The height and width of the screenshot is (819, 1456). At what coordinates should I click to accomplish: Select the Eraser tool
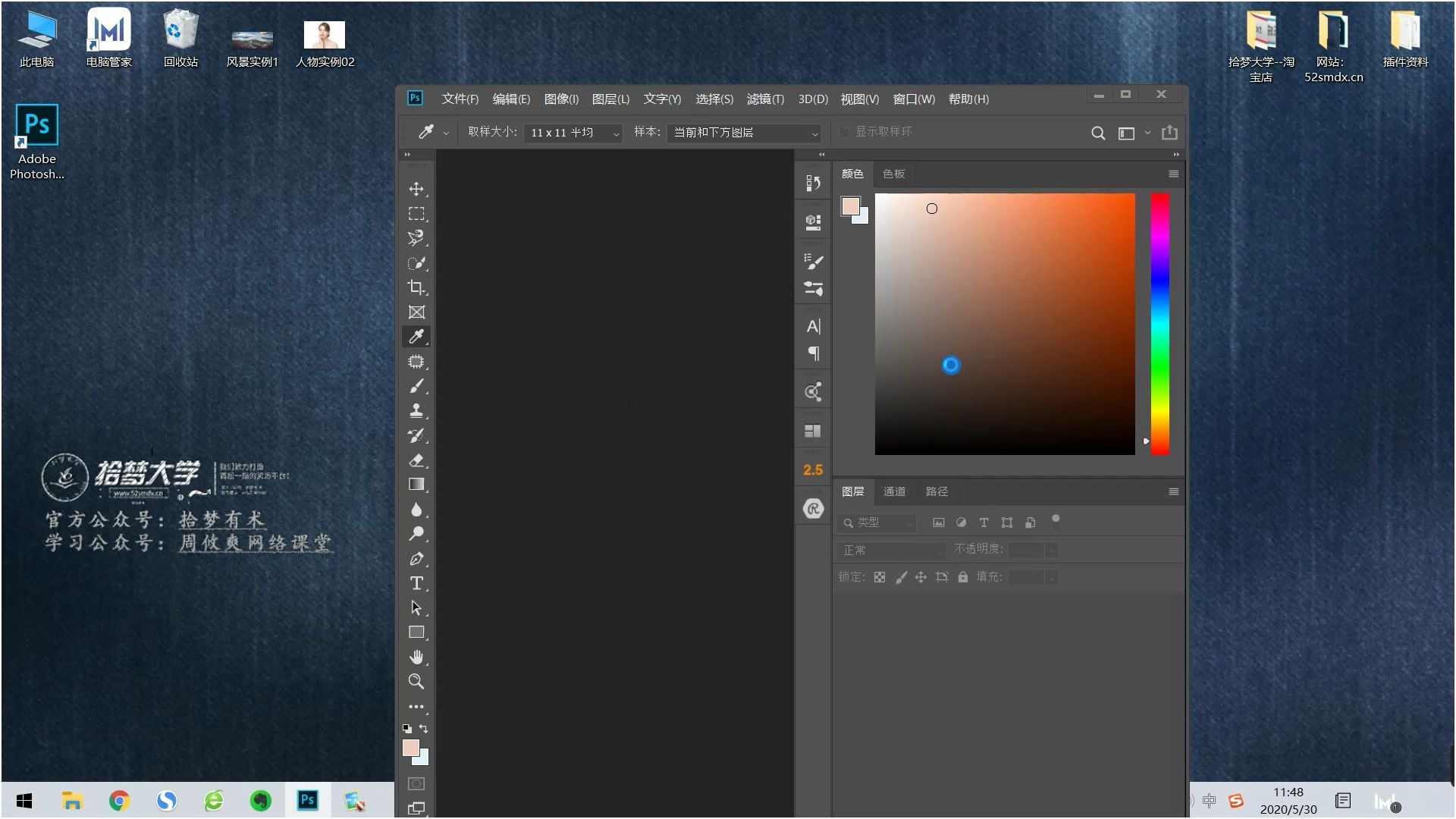[x=416, y=460]
